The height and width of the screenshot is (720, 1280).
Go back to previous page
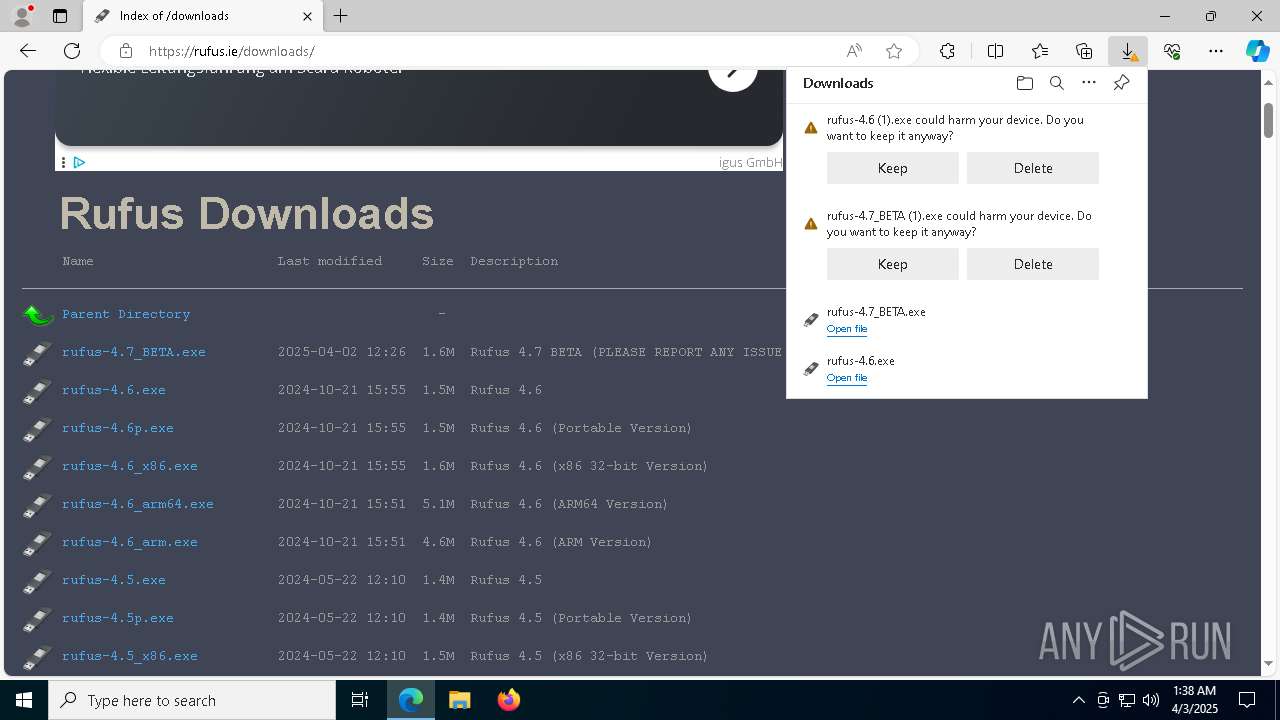point(28,51)
